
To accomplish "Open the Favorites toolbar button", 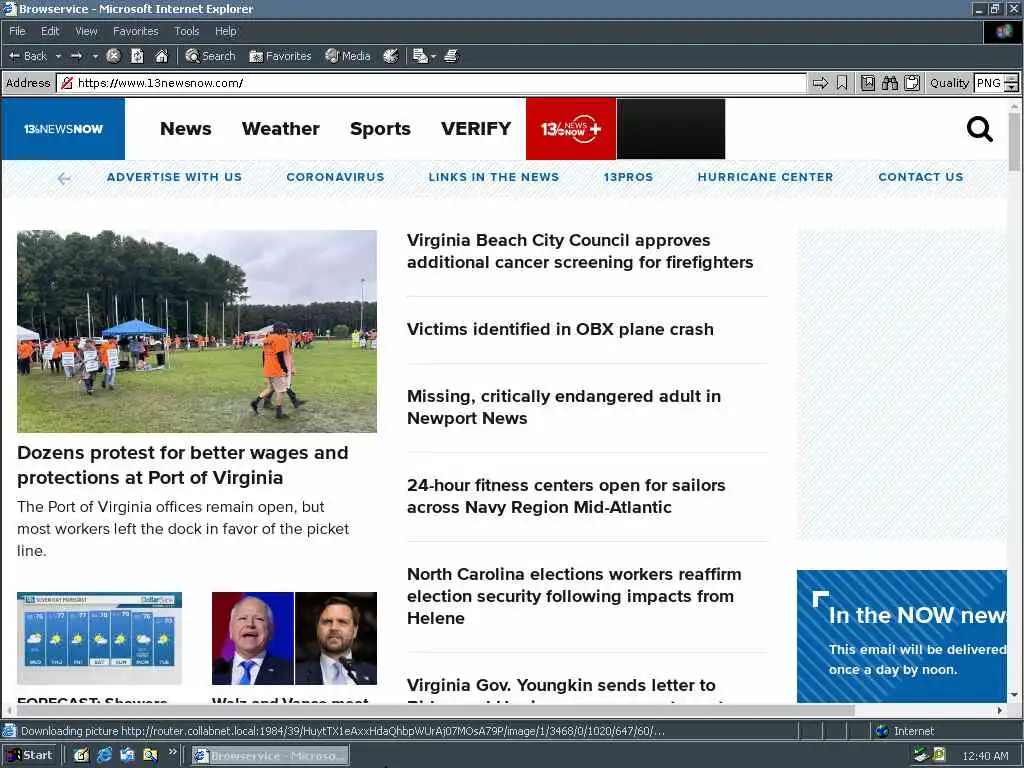I will point(280,56).
